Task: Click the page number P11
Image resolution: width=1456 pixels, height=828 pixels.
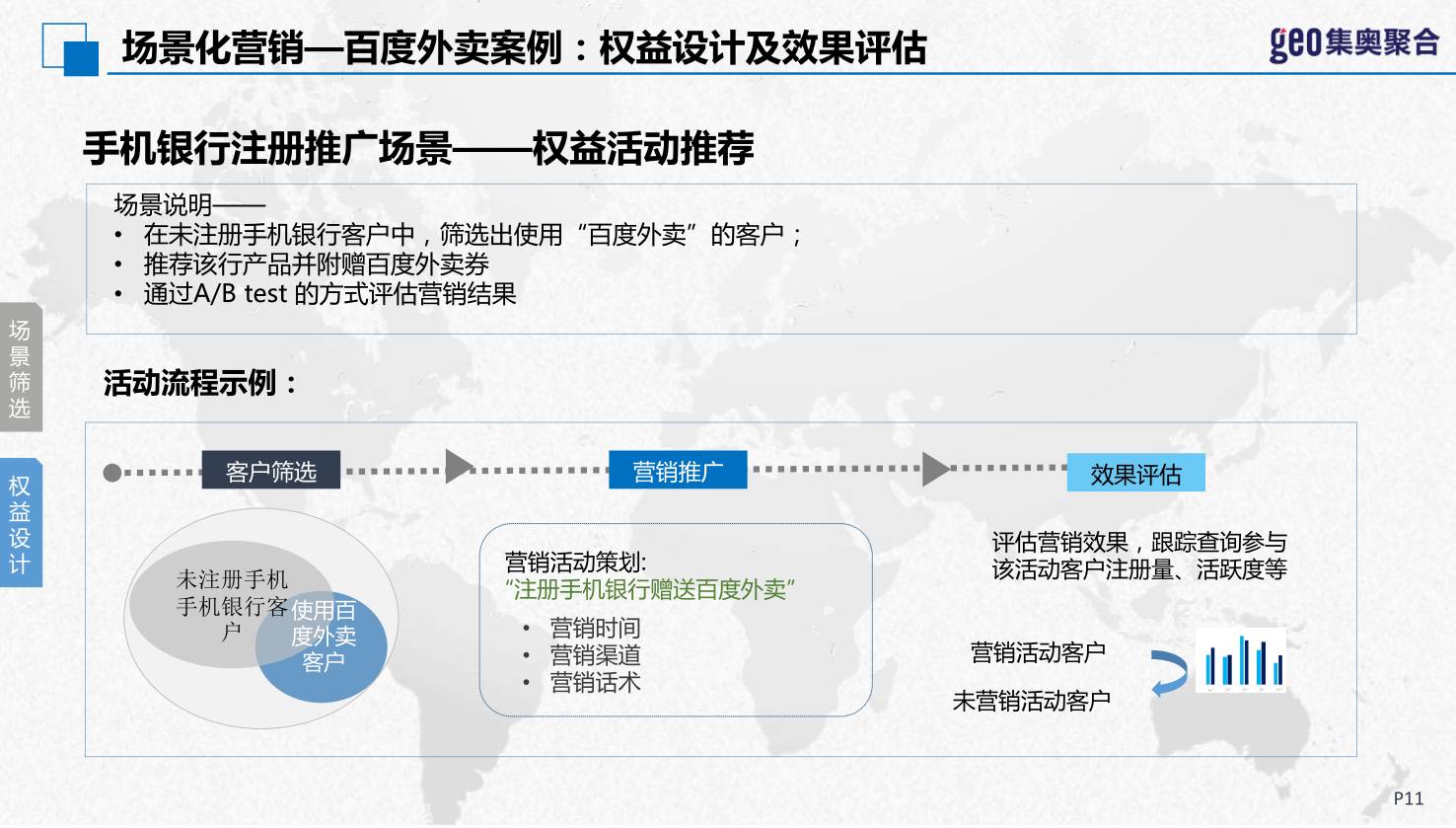Action: (x=1409, y=798)
